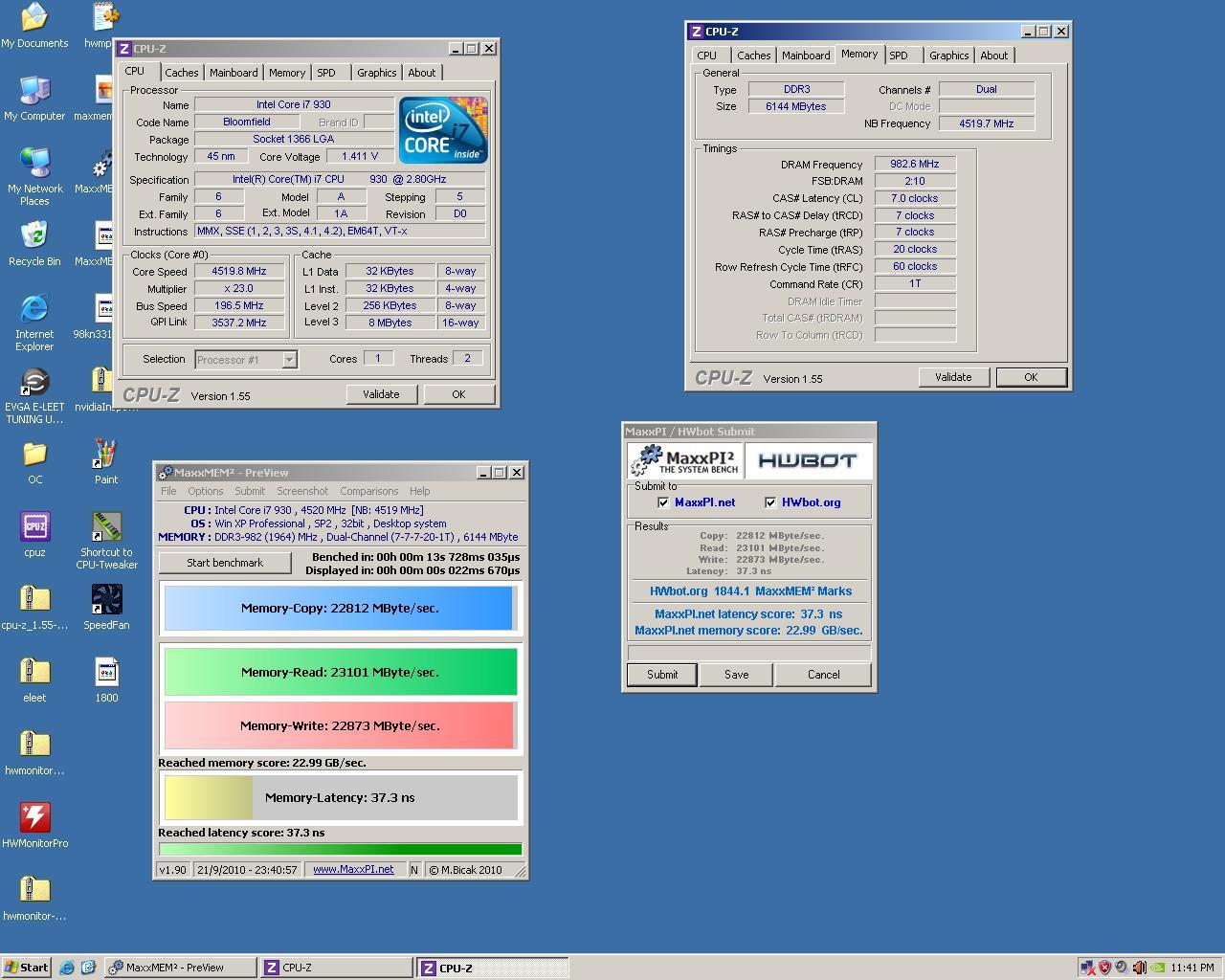This screenshot has height=980, width=1225.
Task: Click the Memory-Copy result bar
Action: pyautogui.click(x=341, y=609)
